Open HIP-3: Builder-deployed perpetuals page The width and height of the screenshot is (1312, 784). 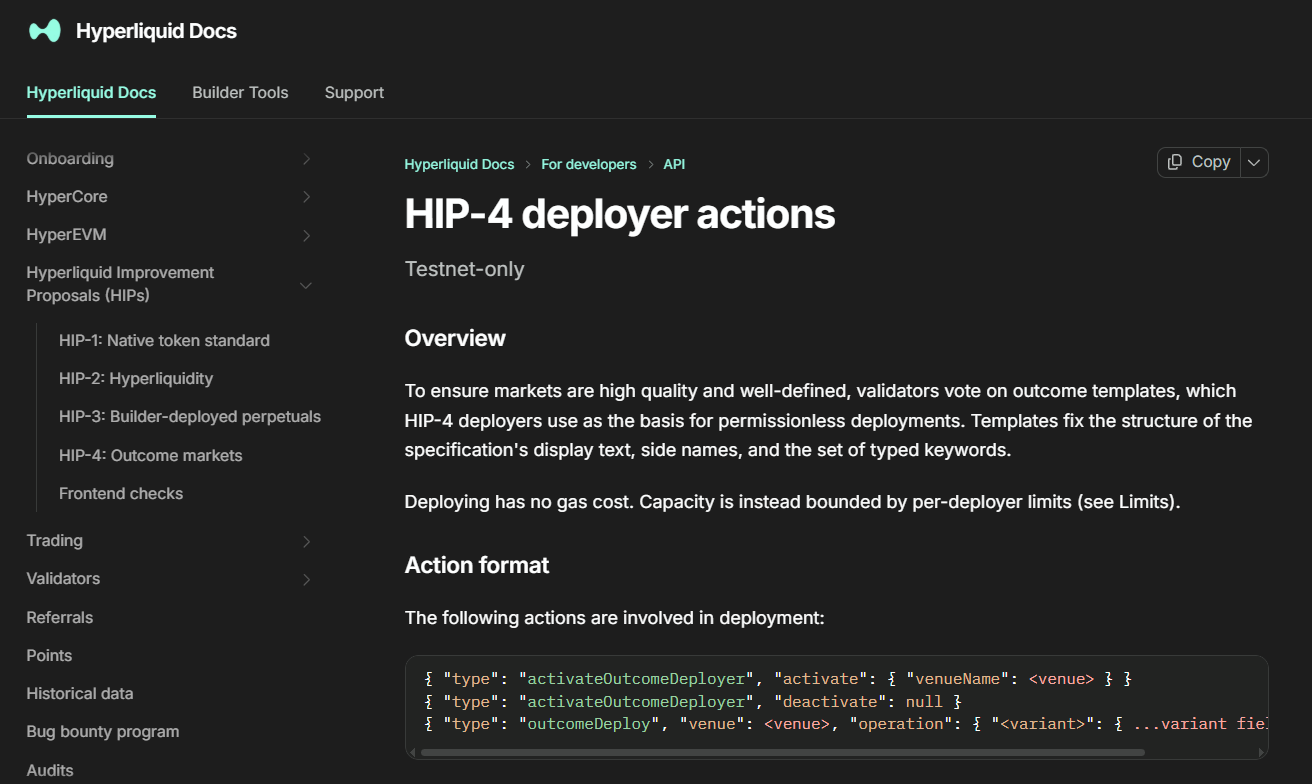click(190, 416)
